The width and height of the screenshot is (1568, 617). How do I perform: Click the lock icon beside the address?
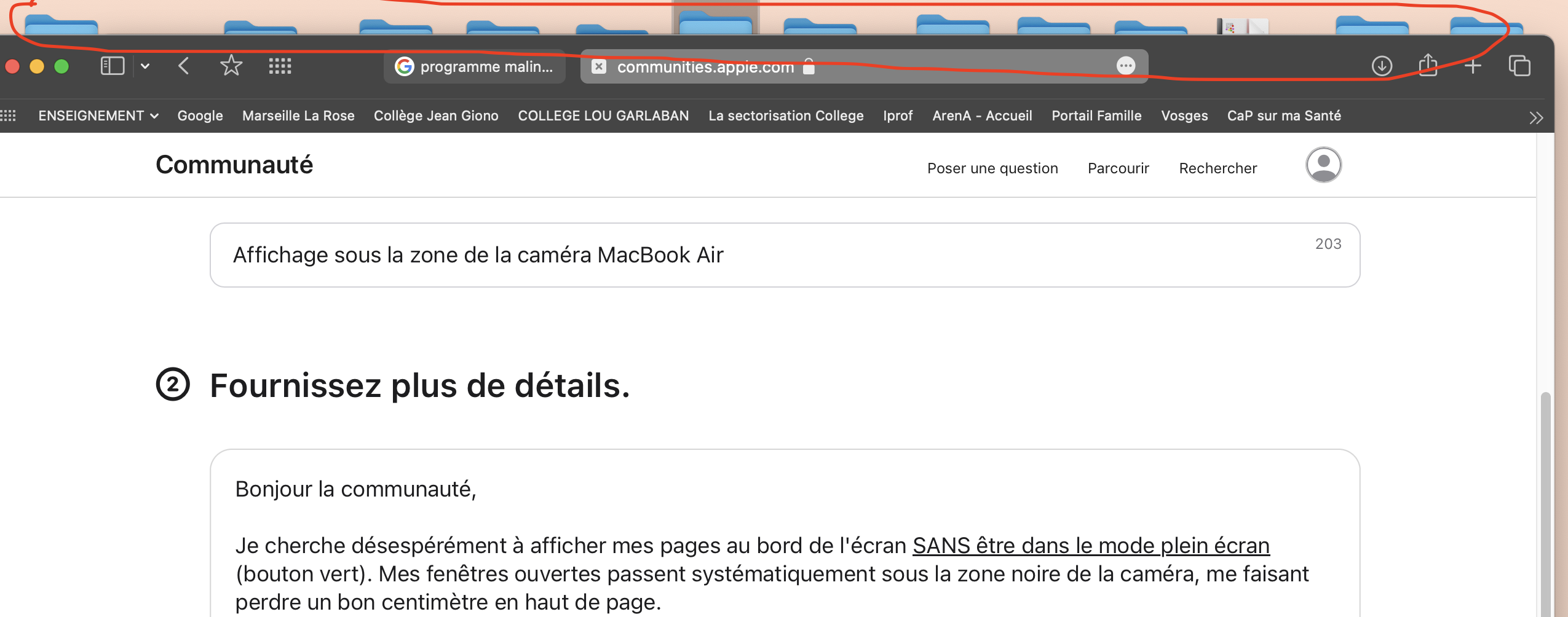pyautogui.click(x=809, y=66)
